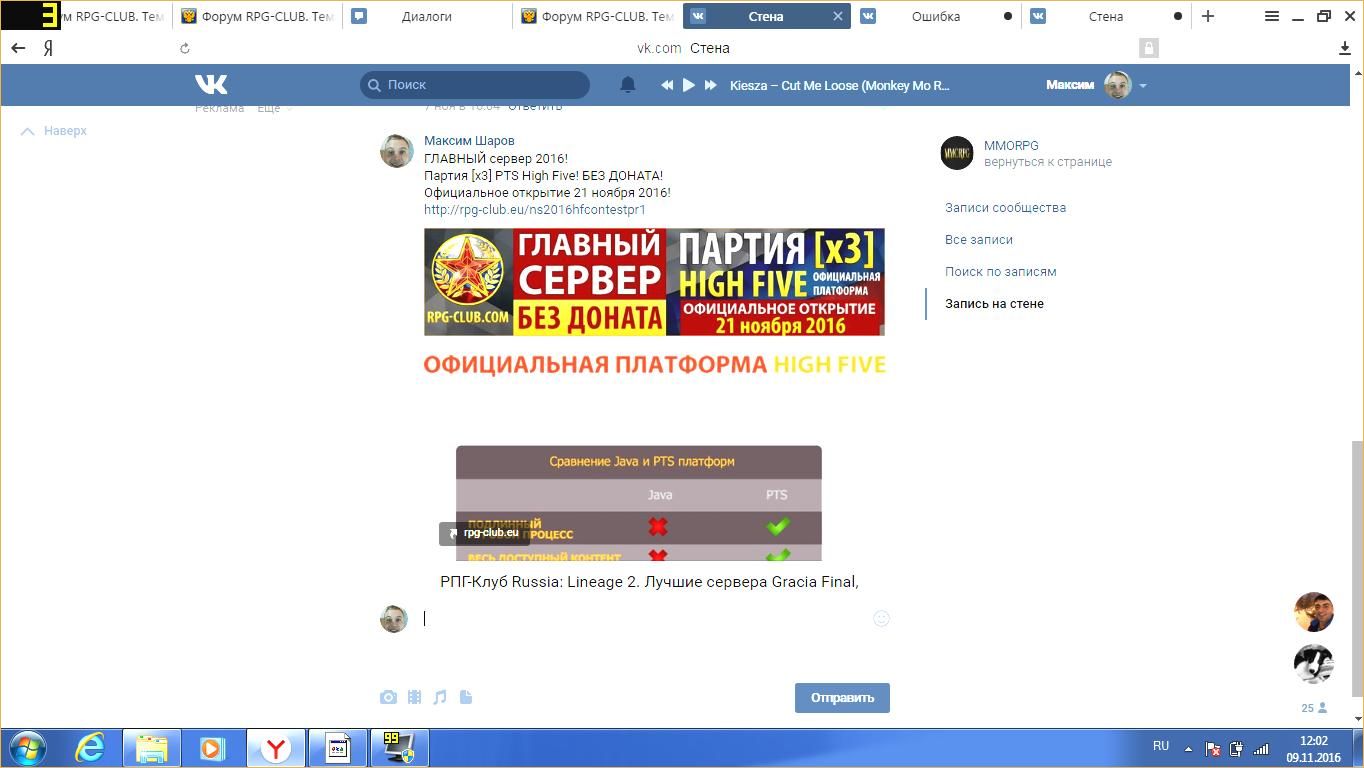Open РПГ-Клуб Russia: Lineage 2 link title
Viewport: 1364px width, 768px height.
coord(649,582)
